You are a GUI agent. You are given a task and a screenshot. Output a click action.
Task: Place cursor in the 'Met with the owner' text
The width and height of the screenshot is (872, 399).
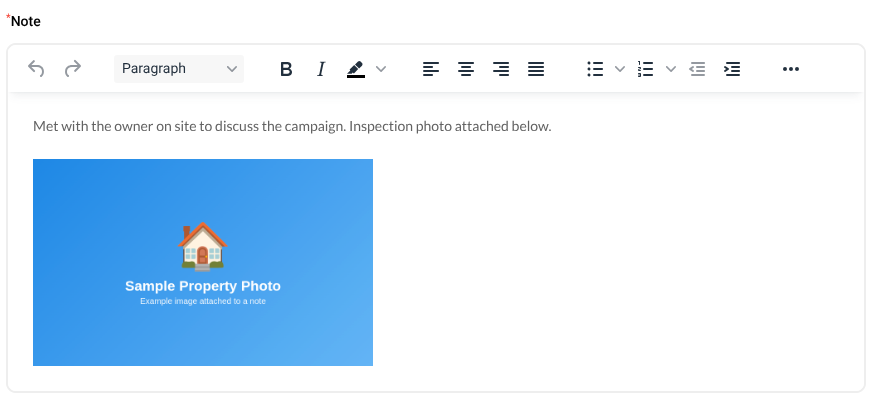(x=292, y=126)
